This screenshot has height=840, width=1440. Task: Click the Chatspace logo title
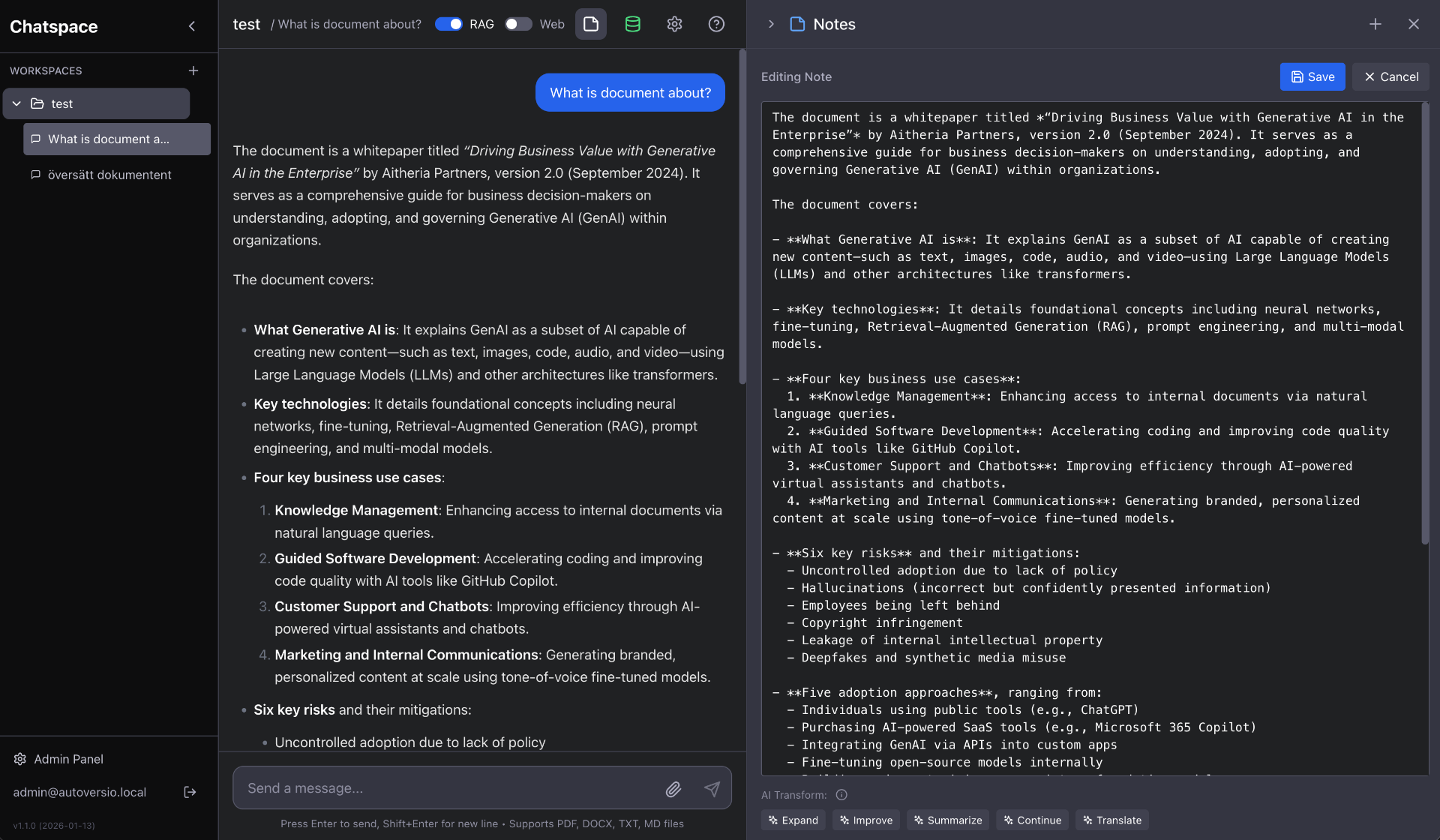pos(54,26)
